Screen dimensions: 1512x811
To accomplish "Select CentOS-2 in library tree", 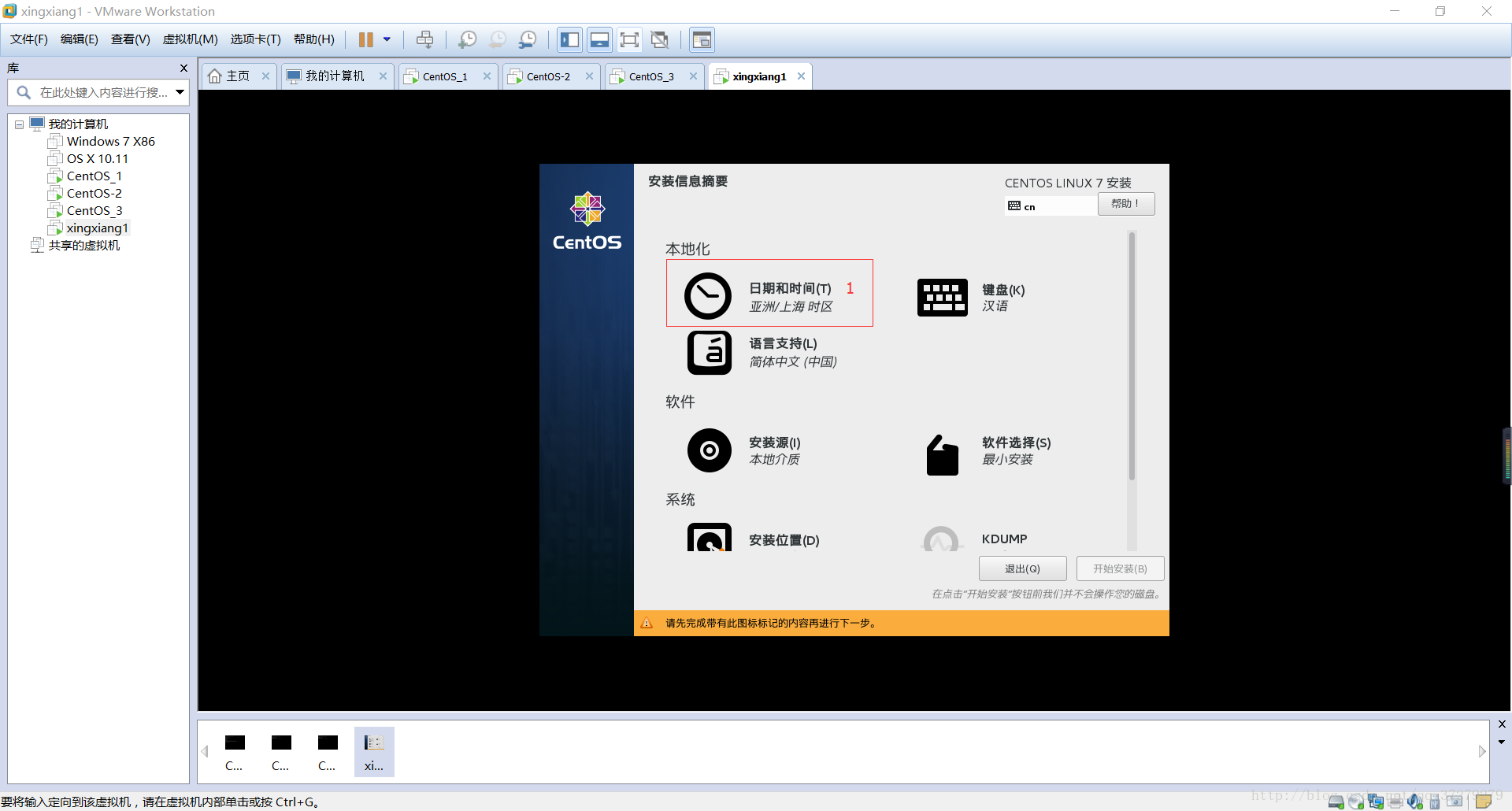I will pos(94,194).
